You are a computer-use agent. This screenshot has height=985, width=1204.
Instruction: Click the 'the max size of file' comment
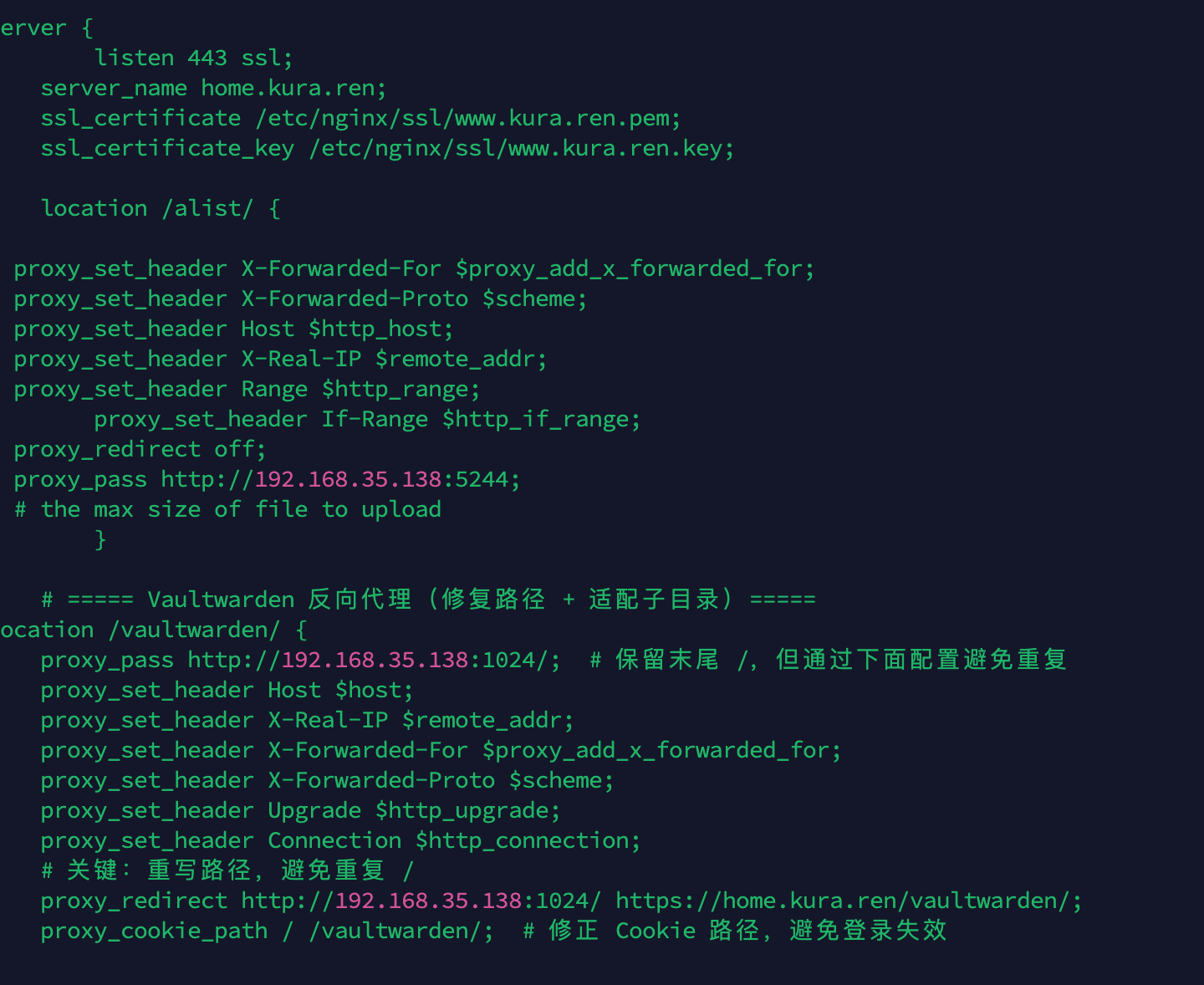coord(227,509)
